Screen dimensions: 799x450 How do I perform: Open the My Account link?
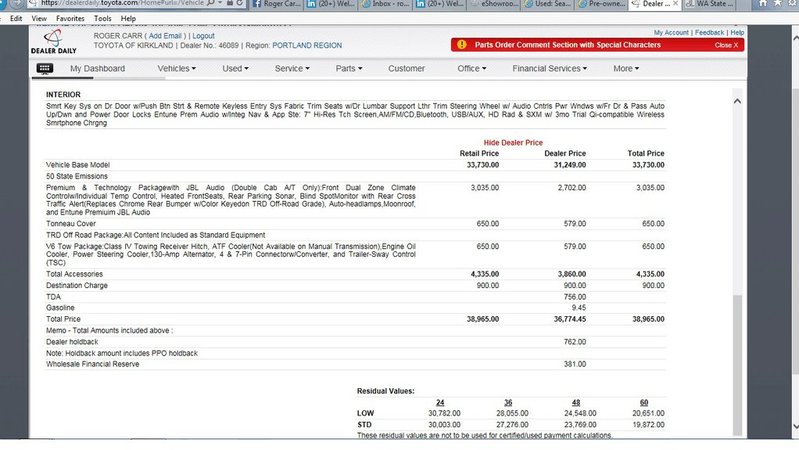click(671, 33)
